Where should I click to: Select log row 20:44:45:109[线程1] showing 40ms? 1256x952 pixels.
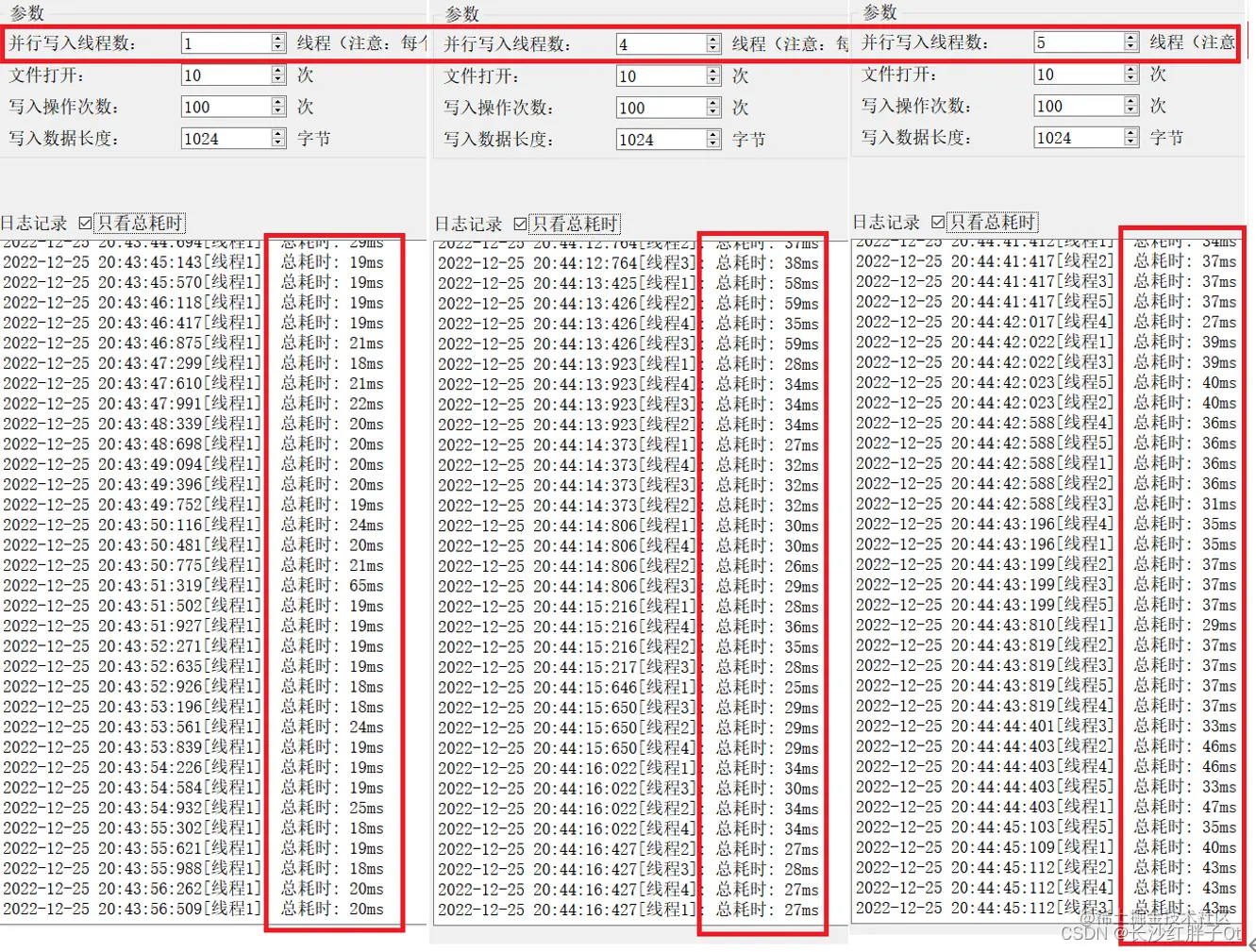[1047, 847]
